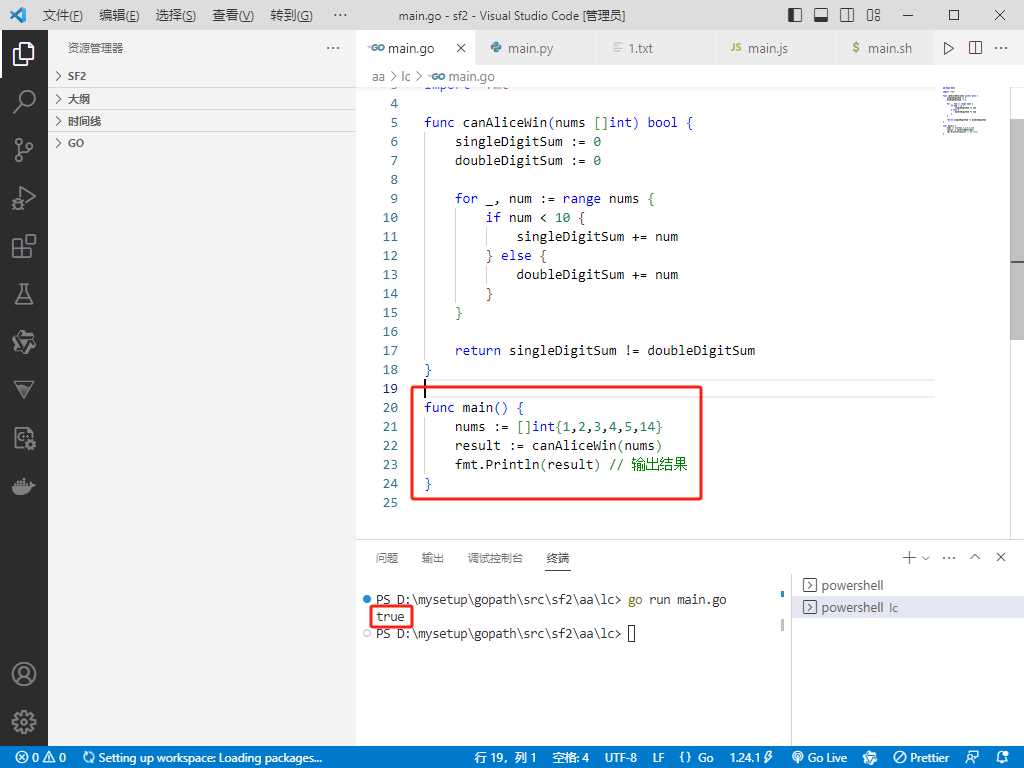This screenshot has height=768, width=1024.
Task: Open the 查看(V) menu
Action: click(233, 15)
